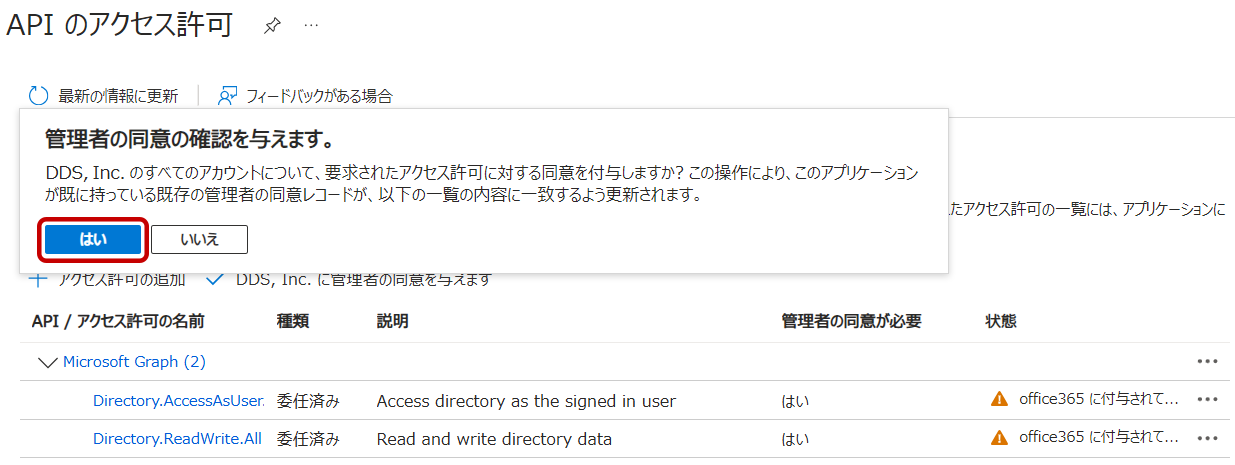Open the Microsoft Graph (2) link
The height and width of the screenshot is (465, 1235).
134,362
